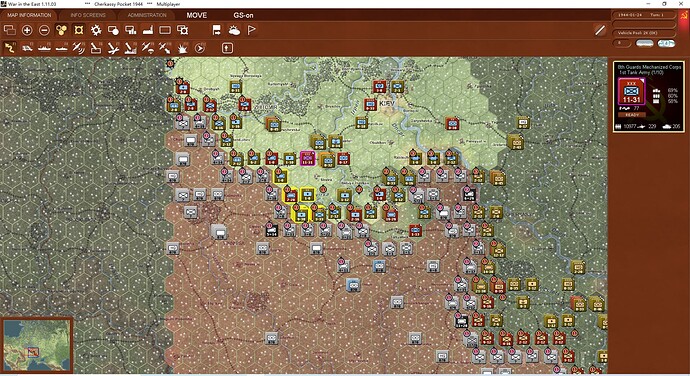Click the READY status button in unit panel
Image resolution: width=690 pixels, height=376 pixels.
[632, 115]
